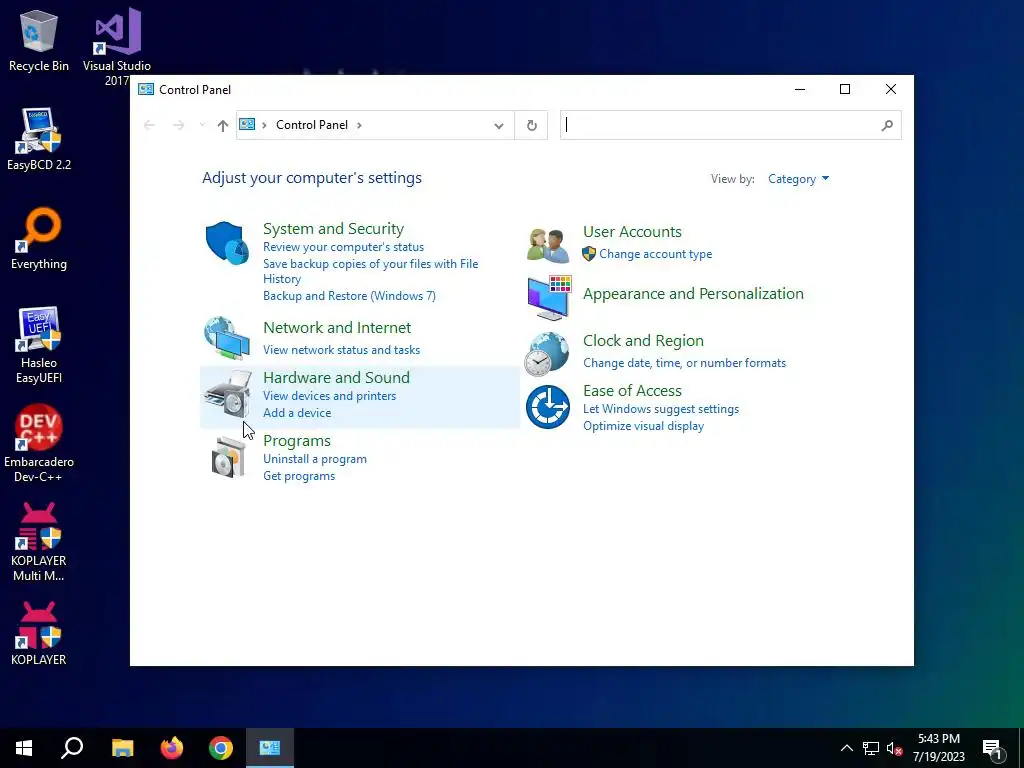Click the Control Panel address bar icon
The height and width of the screenshot is (768, 1024).
point(247,125)
